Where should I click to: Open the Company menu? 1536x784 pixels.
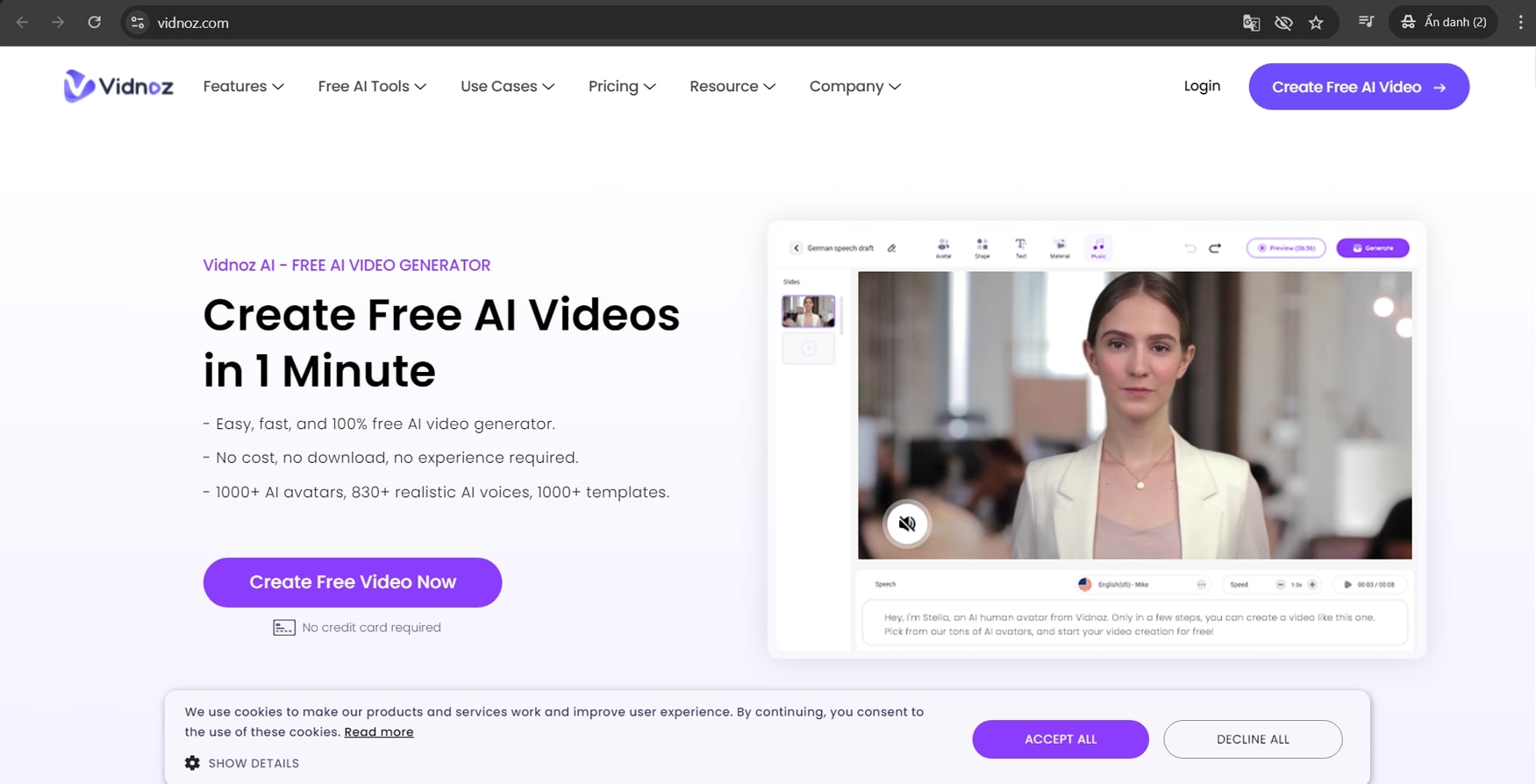click(854, 86)
